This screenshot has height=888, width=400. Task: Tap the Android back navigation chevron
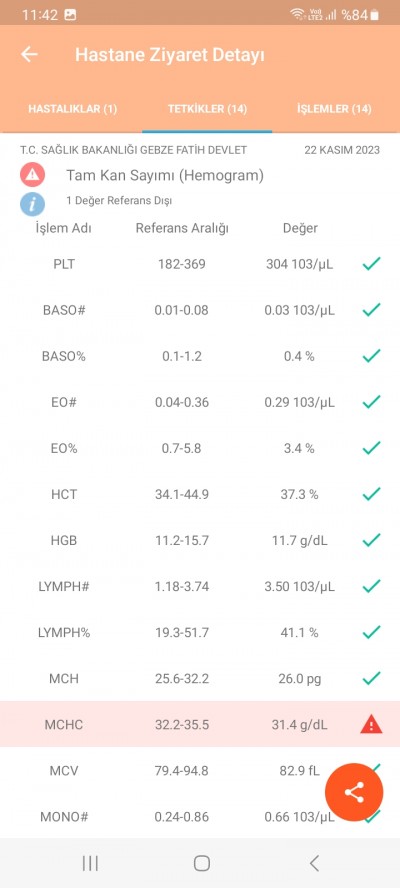click(x=314, y=863)
